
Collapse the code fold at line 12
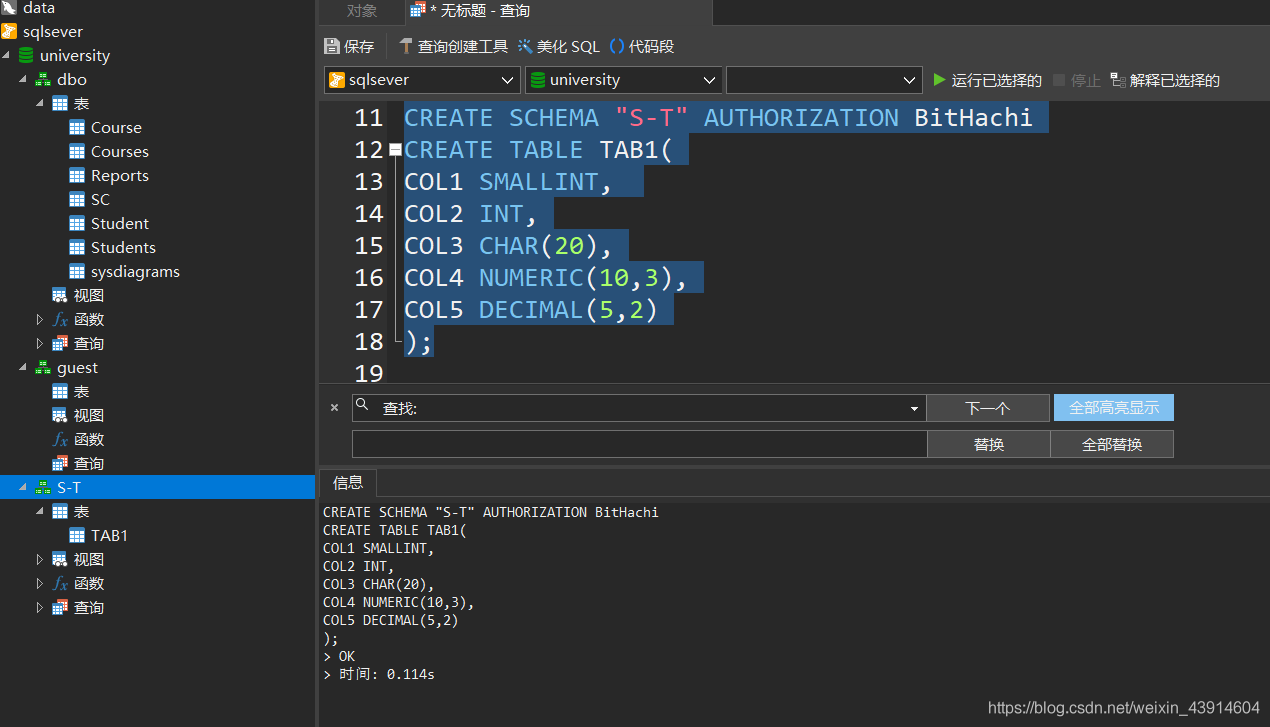[395, 150]
